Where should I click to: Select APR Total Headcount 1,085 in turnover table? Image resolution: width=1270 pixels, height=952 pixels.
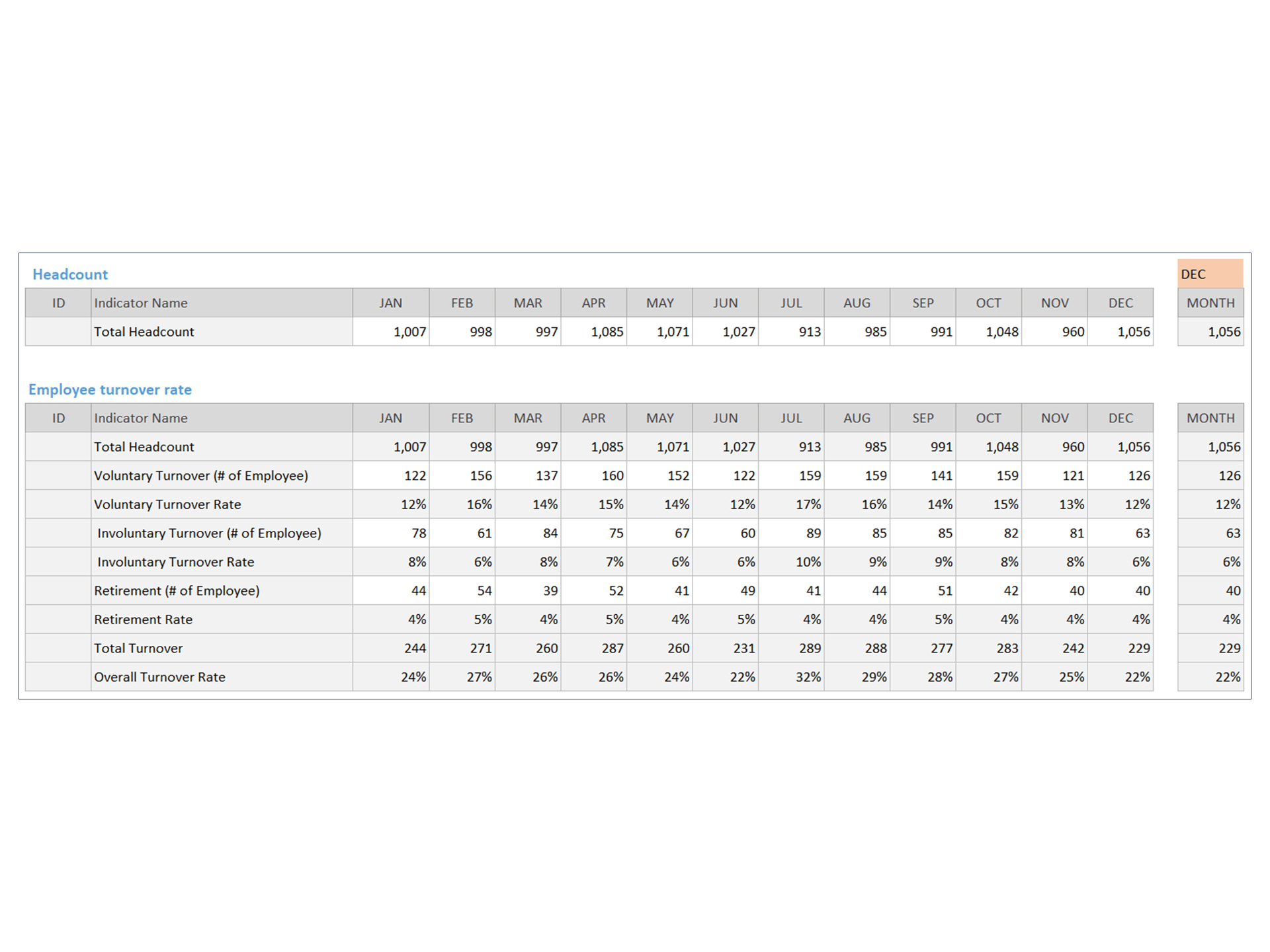click(594, 446)
